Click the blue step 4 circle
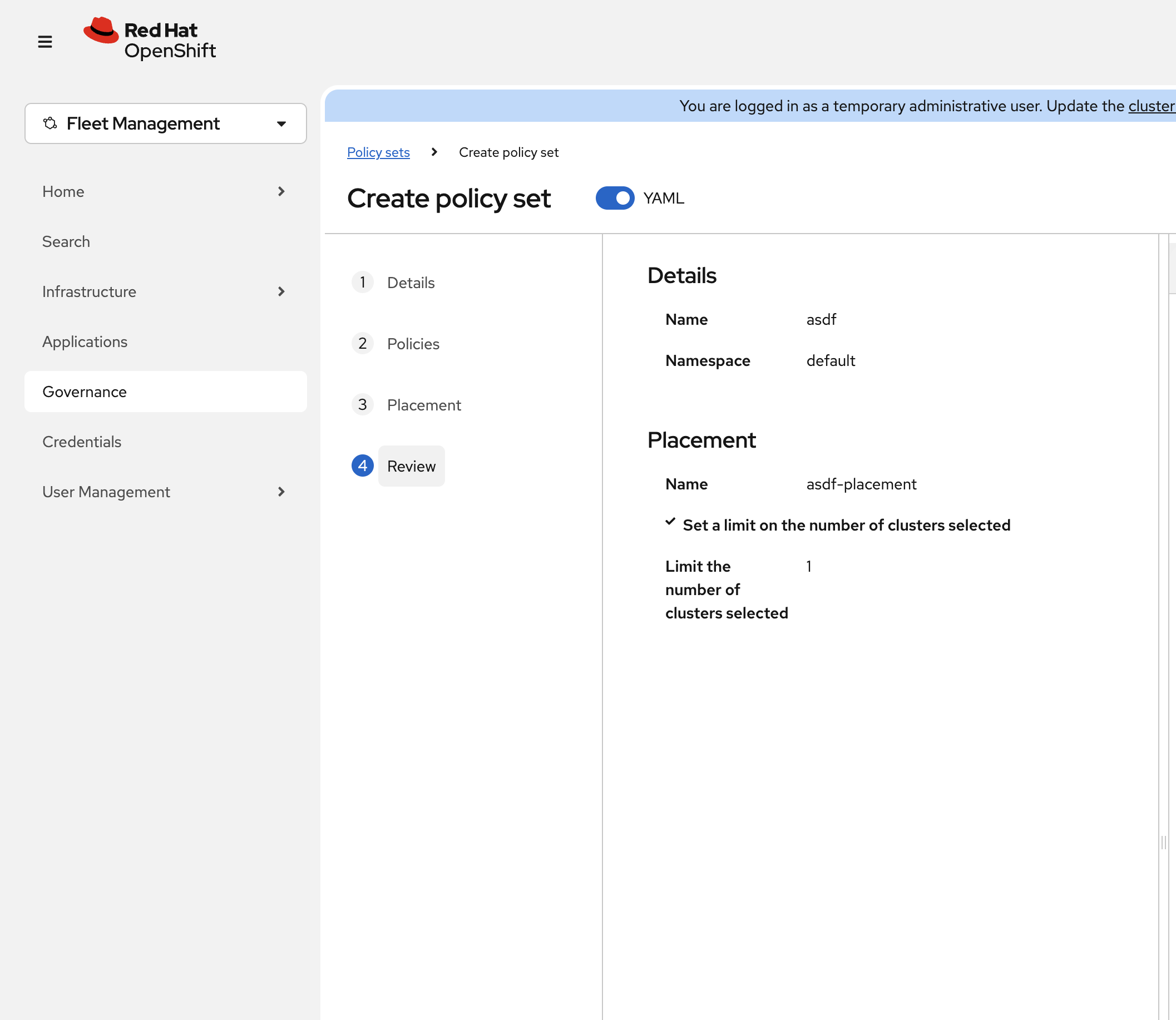Image resolution: width=1176 pixels, height=1020 pixels. (x=362, y=466)
